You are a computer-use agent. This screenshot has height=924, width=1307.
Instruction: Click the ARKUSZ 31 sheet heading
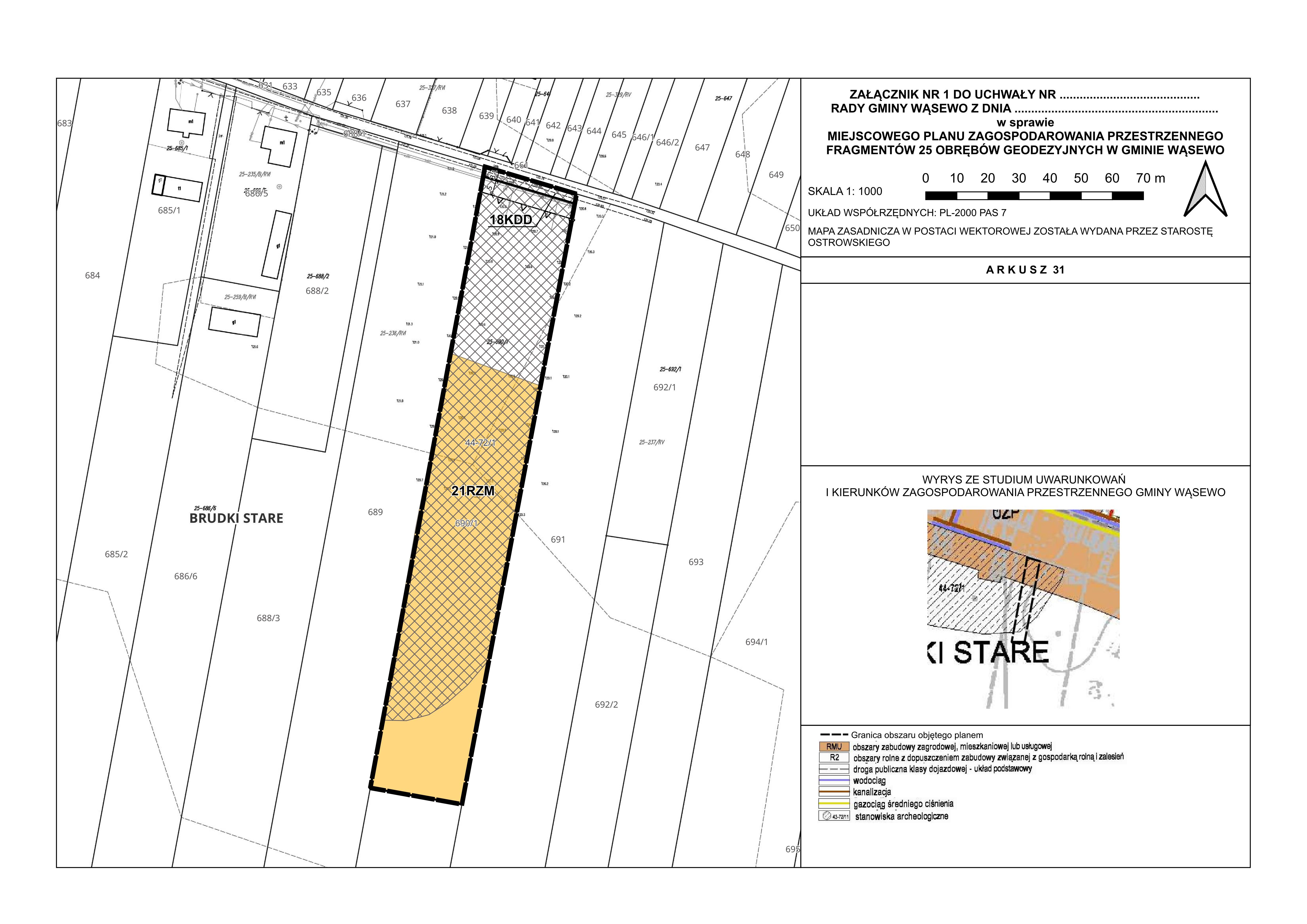[1025, 270]
